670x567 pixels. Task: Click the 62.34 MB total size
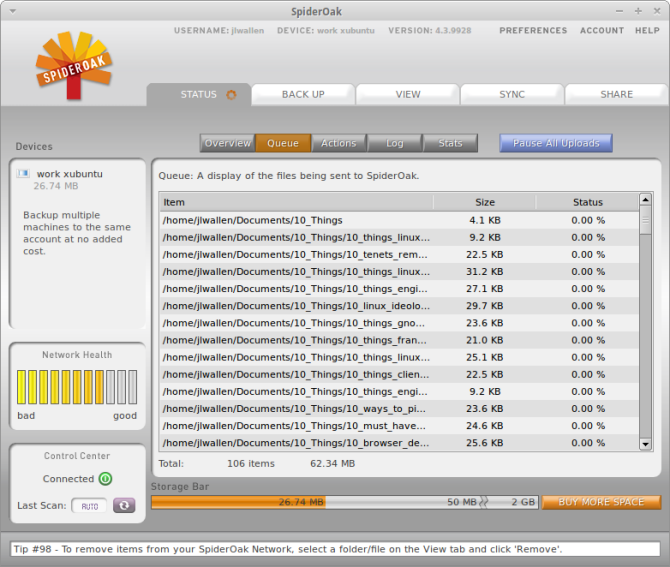pyautogui.click(x=332, y=464)
